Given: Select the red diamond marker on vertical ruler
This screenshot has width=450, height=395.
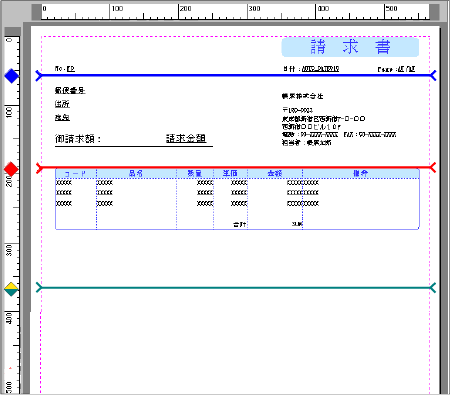Looking at the screenshot, I should click(x=11, y=169).
